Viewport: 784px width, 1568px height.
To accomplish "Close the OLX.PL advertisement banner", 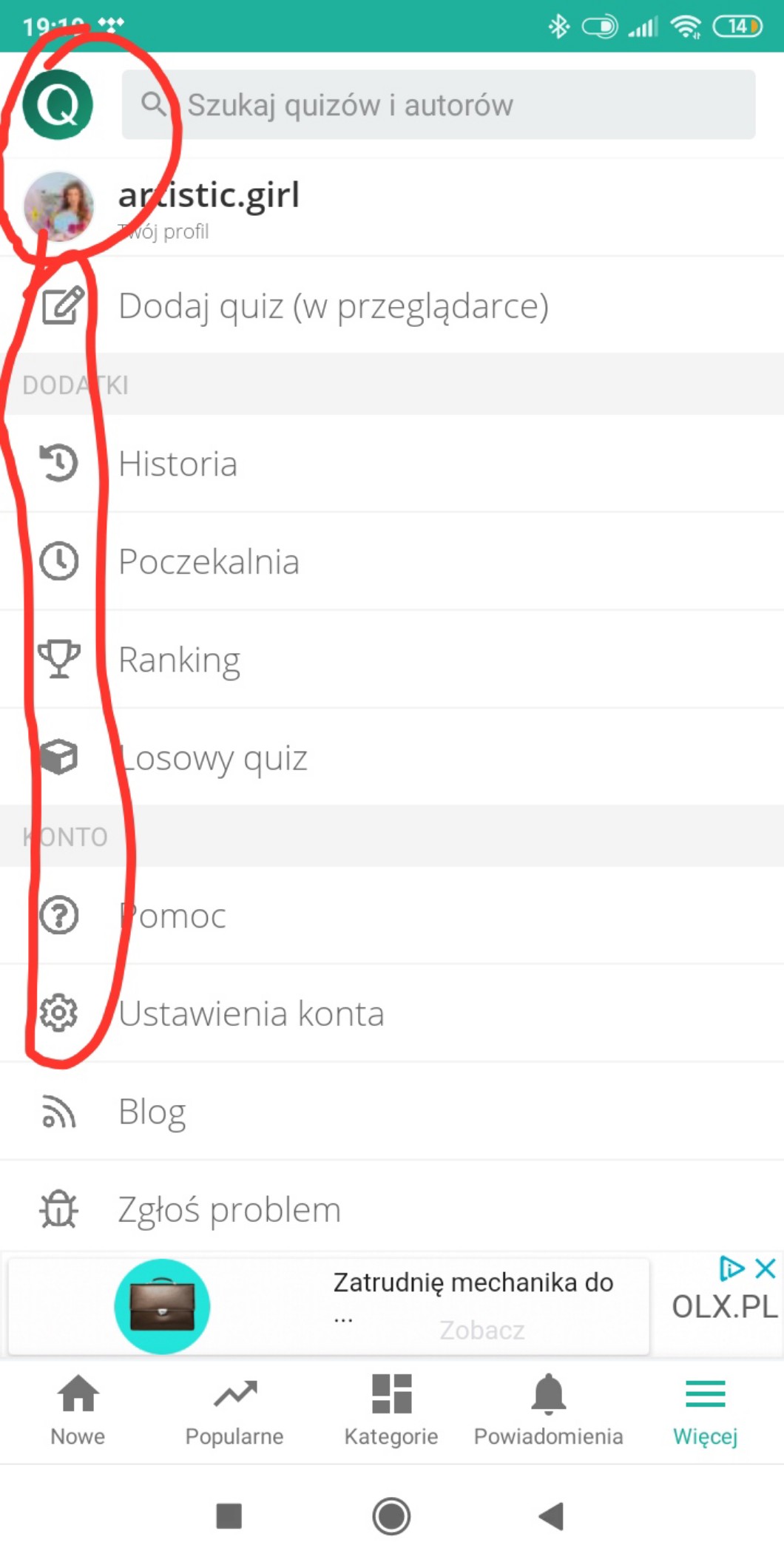I will point(766,1268).
